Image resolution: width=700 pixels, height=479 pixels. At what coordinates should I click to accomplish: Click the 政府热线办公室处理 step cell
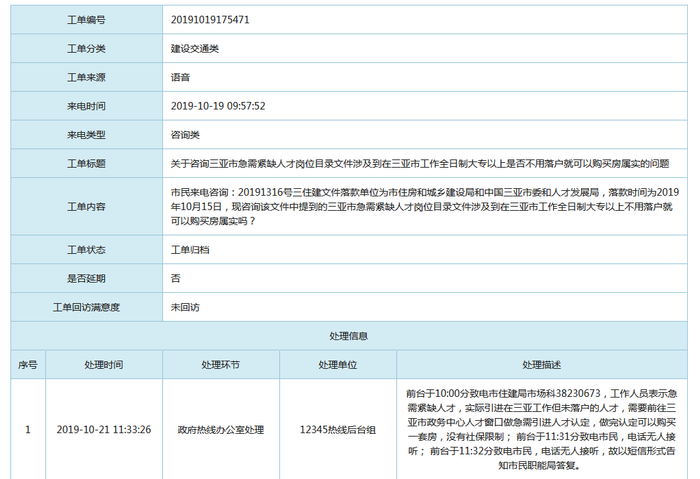tap(221, 429)
